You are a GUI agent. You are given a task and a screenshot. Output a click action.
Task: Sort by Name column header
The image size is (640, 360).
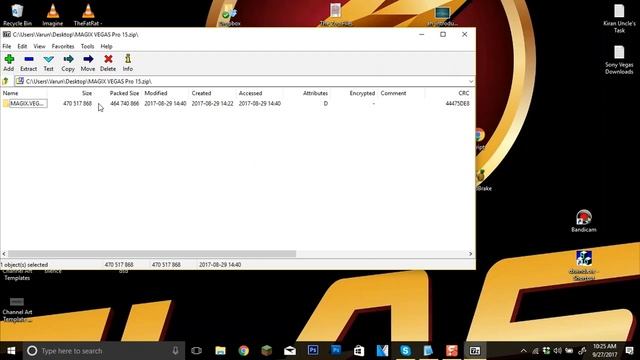click(x=11, y=93)
